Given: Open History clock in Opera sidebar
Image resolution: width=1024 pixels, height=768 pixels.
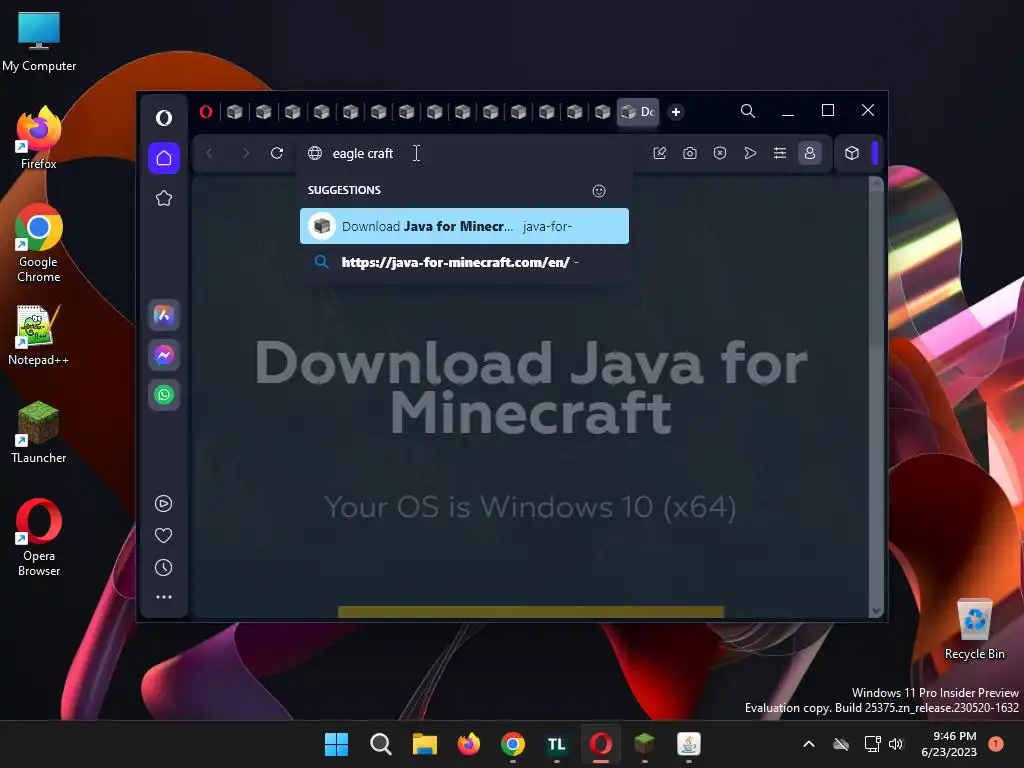Looking at the screenshot, I should [163, 568].
